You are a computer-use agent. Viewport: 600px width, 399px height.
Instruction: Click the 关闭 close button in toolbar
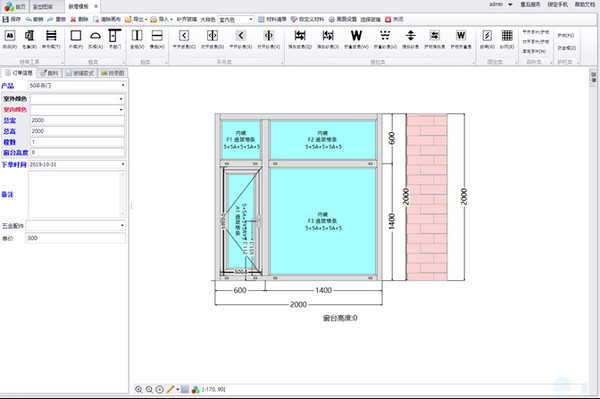394,19
